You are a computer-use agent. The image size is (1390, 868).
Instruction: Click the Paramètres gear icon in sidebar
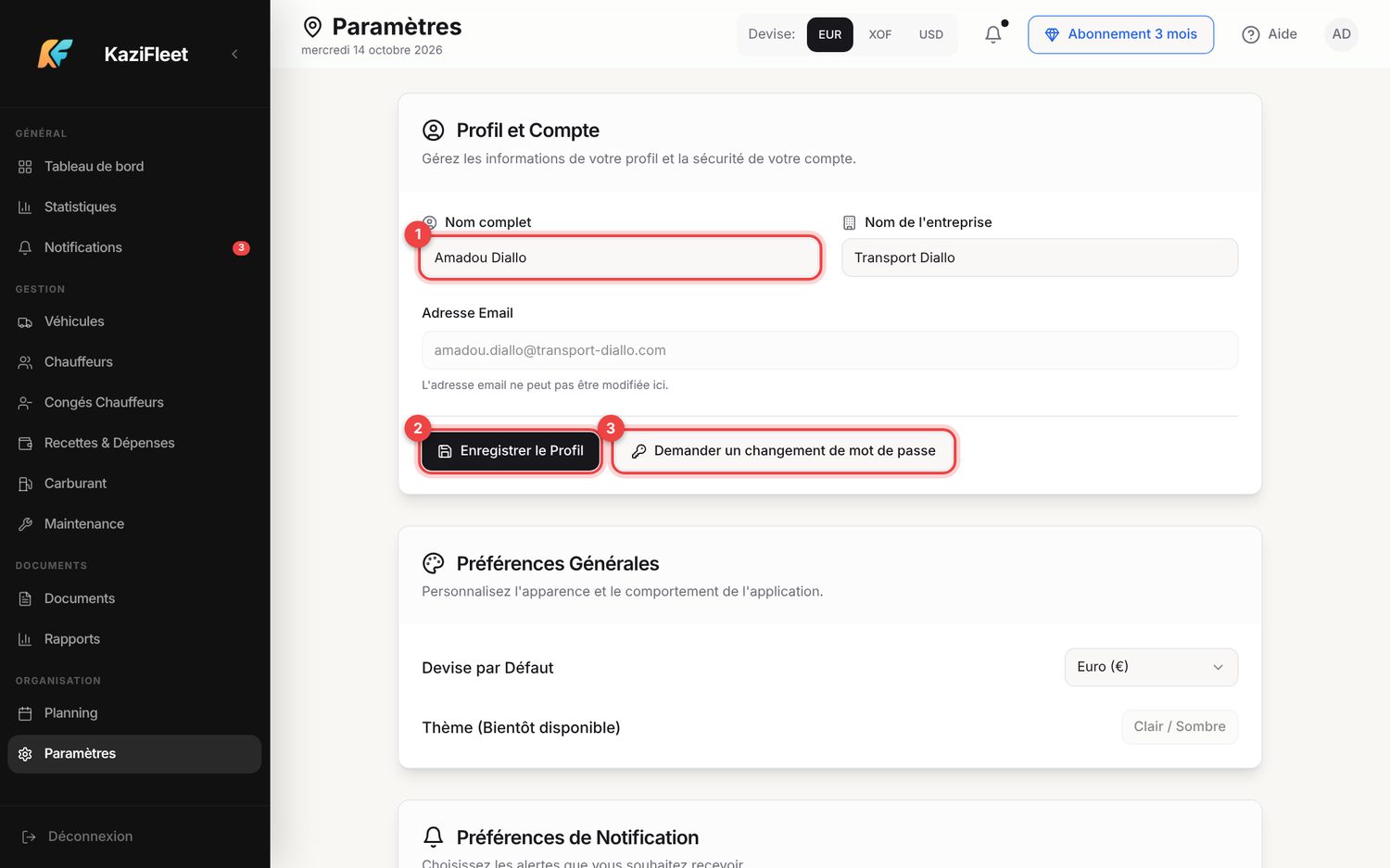coord(25,754)
